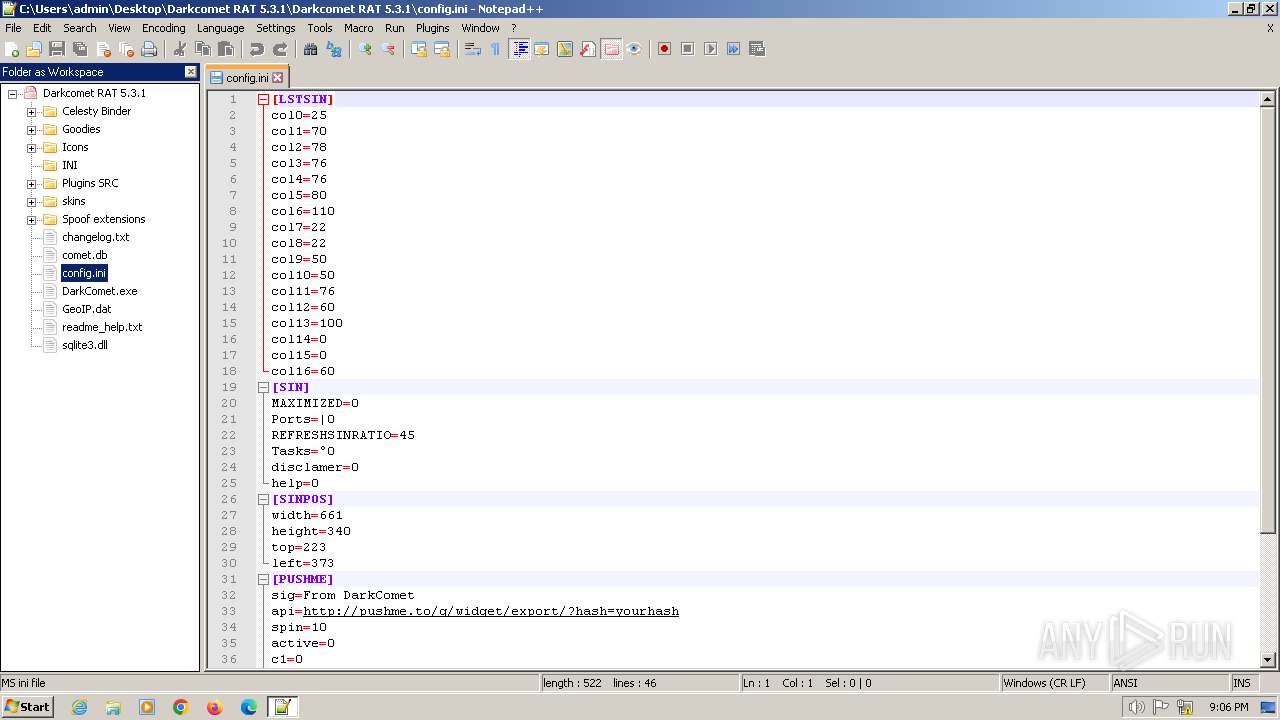Expand the Goodies folder
1280x720 pixels.
coord(31,129)
